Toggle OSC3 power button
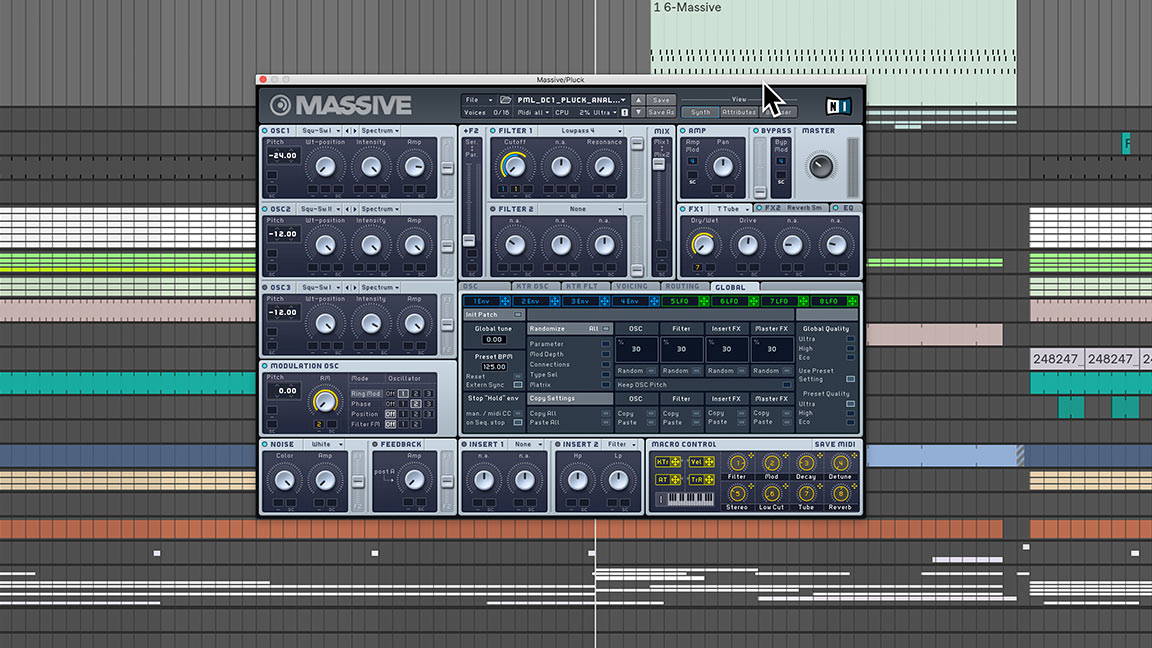Image resolution: width=1152 pixels, height=648 pixels. 264,288
